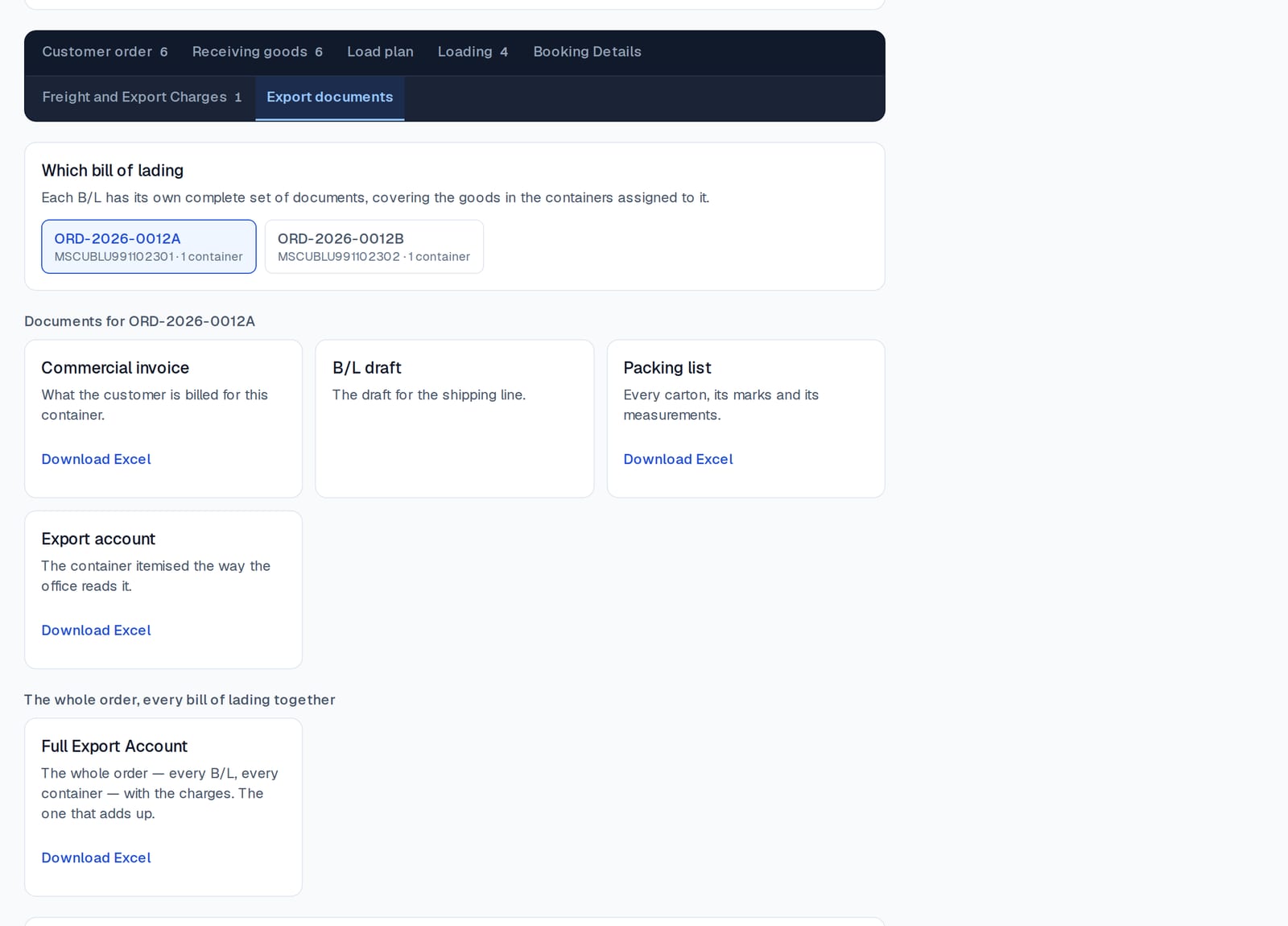Click 'Each B/L has its own complete set' description
The height and width of the screenshot is (926, 1288).
pyautogui.click(x=375, y=197)
